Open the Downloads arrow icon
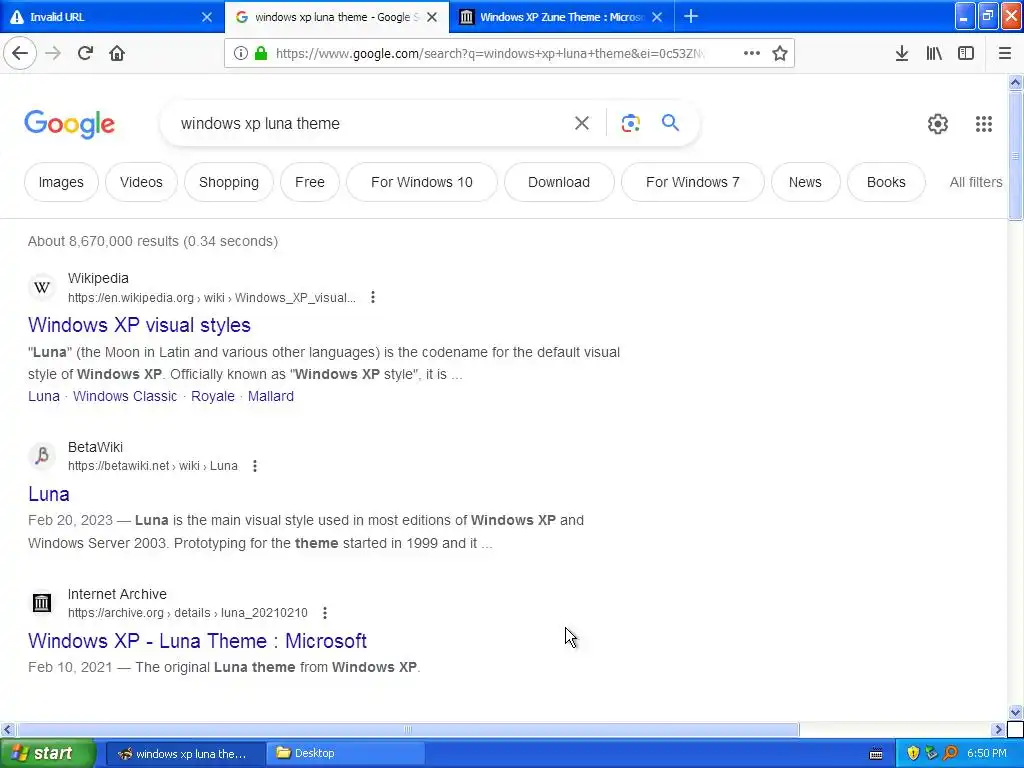 coord(902,53)
